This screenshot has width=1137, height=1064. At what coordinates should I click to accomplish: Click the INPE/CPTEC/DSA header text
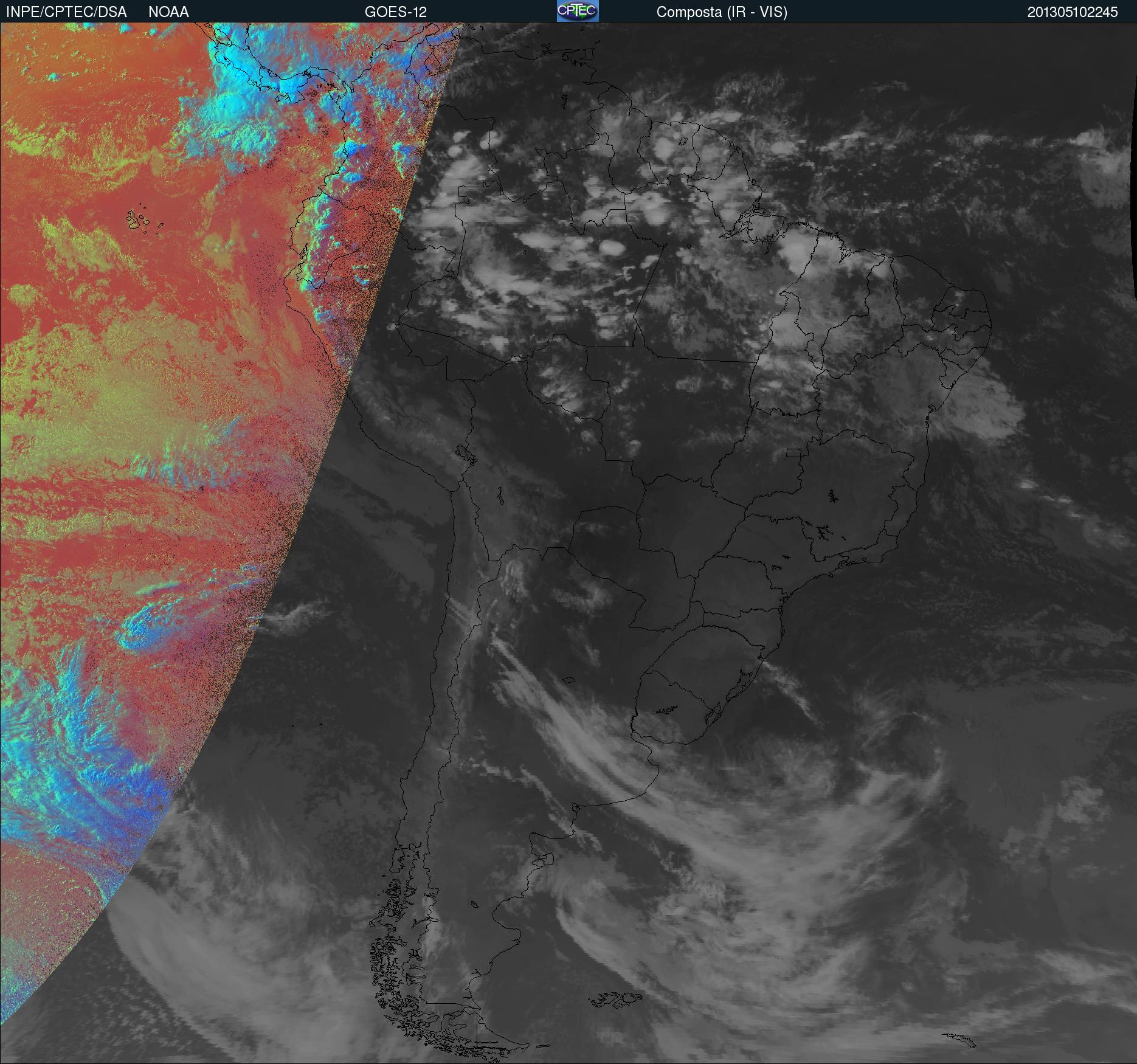point(66,12)
